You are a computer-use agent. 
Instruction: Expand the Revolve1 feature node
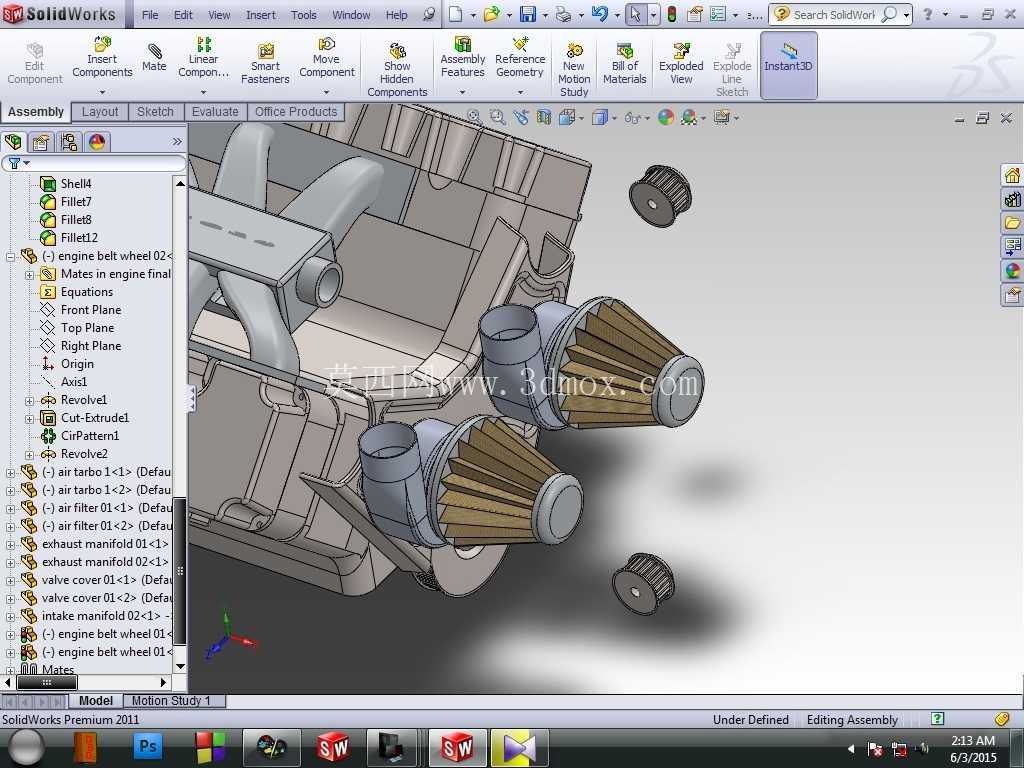pyautogui.click(x=29, y=400)
